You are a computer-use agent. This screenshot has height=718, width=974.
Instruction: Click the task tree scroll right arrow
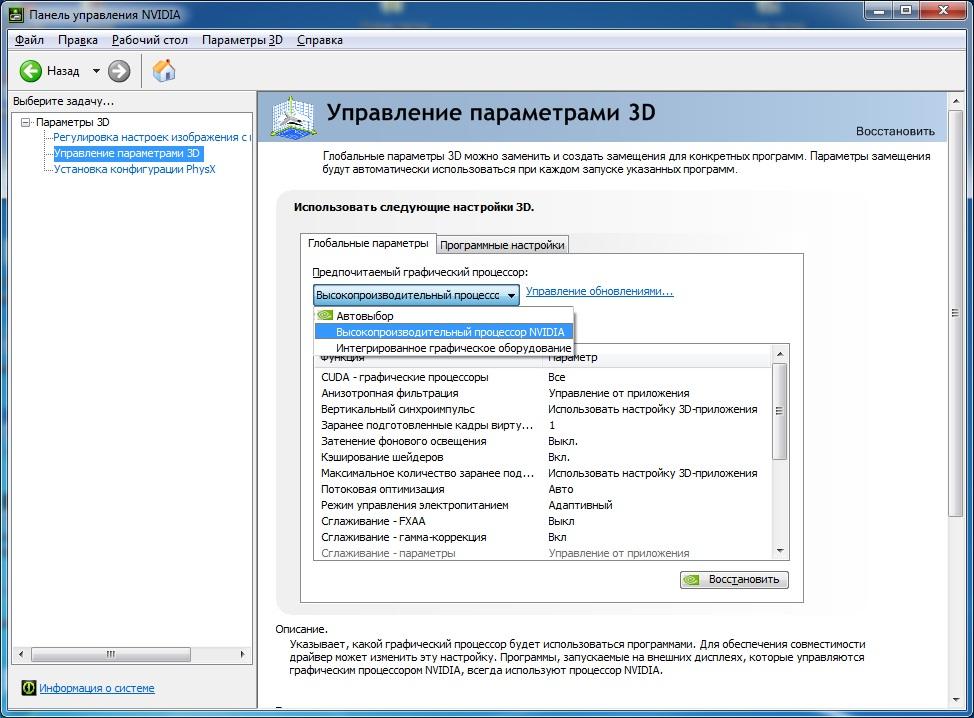pyautogui.click(x=242, y=654)
